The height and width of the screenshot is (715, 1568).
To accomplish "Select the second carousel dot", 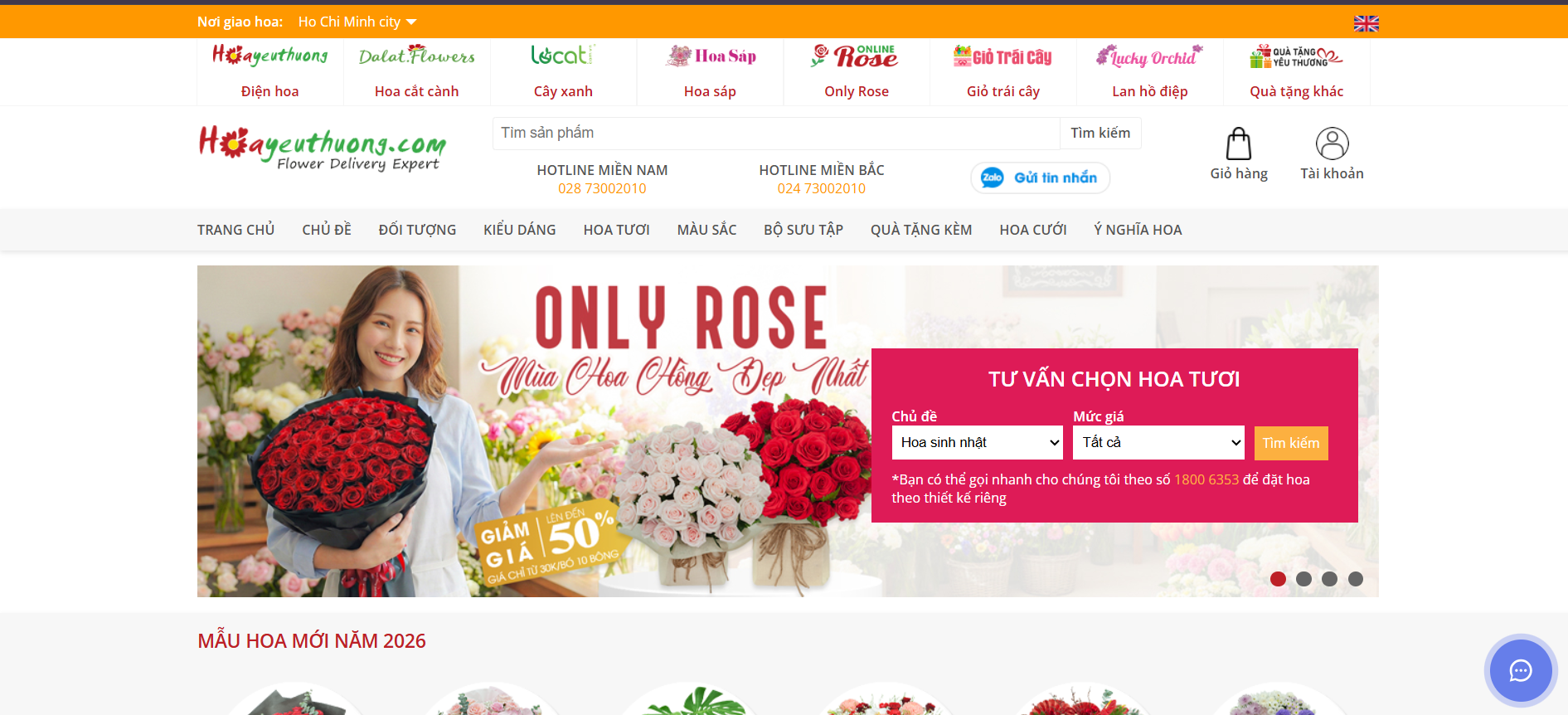I will 1303,579.
